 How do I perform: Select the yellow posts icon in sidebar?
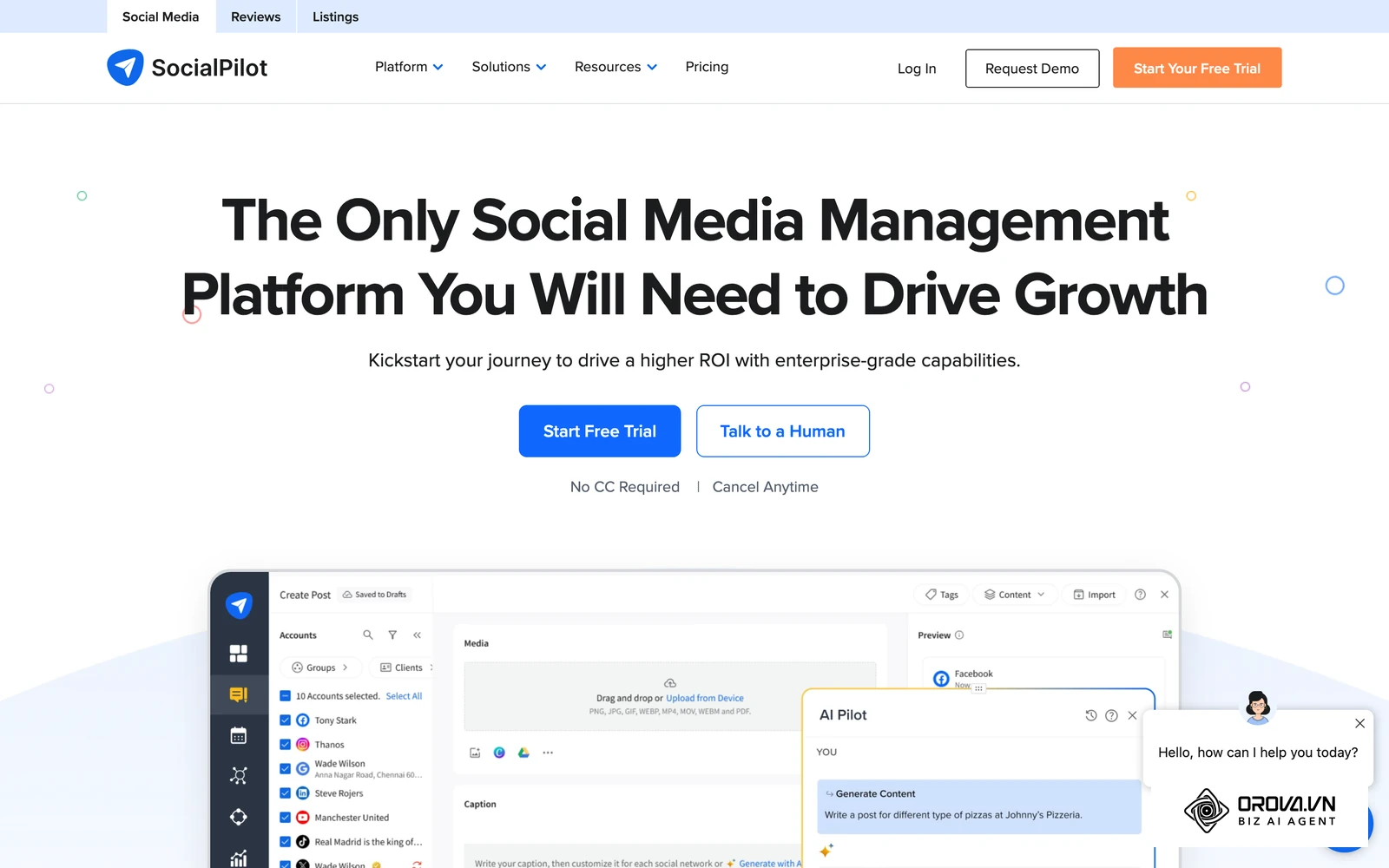click(x=239, y=694)
